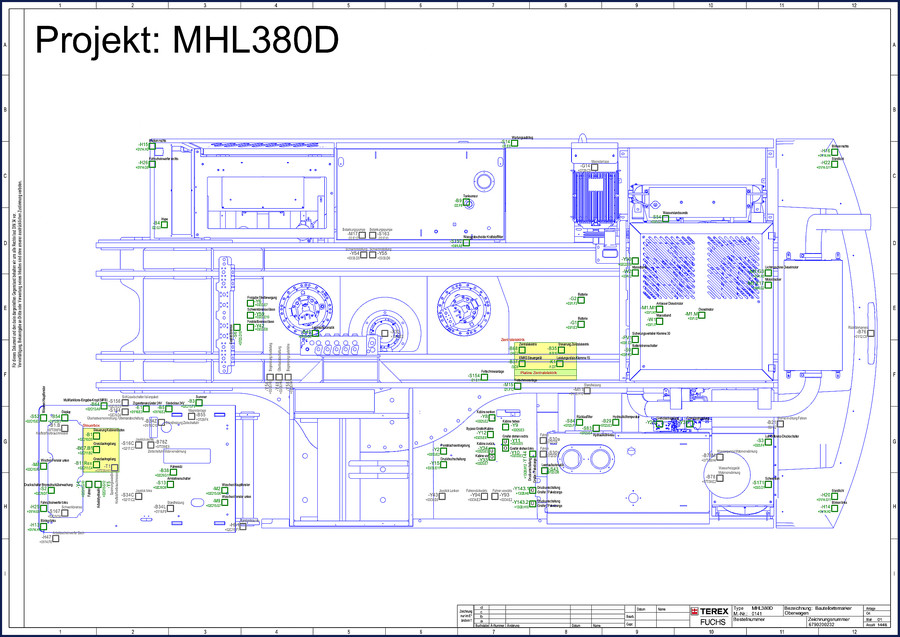Click the red Platine Zentralelektrik label
The image size is (900, 637).
538,372
